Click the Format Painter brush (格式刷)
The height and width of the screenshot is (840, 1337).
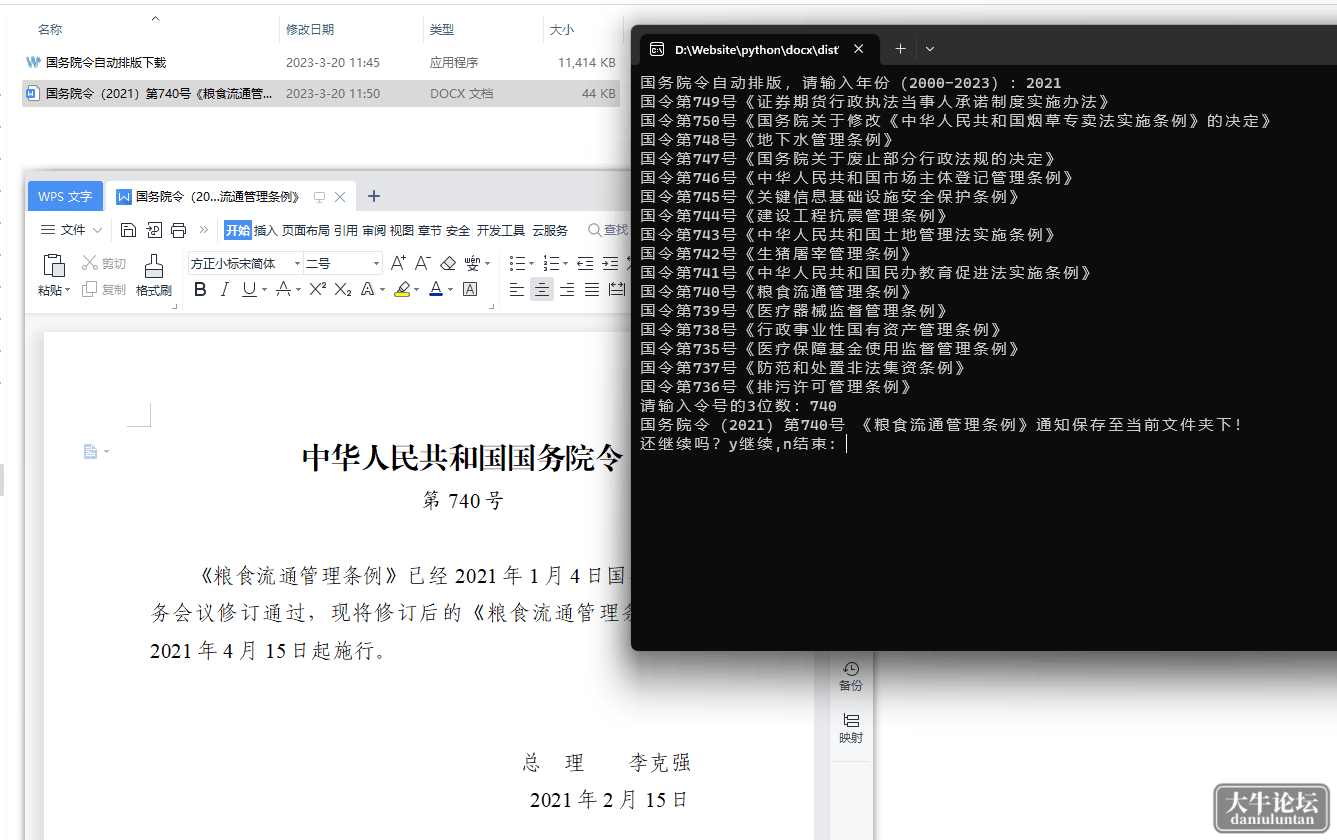click(x=154, y=274)
